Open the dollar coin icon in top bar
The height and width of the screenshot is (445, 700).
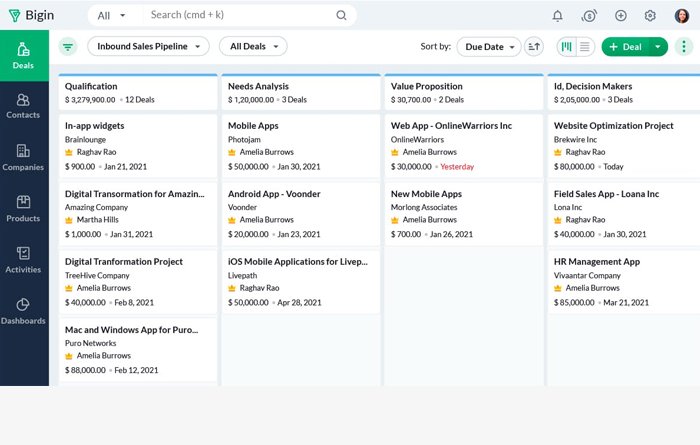(589, 16)
